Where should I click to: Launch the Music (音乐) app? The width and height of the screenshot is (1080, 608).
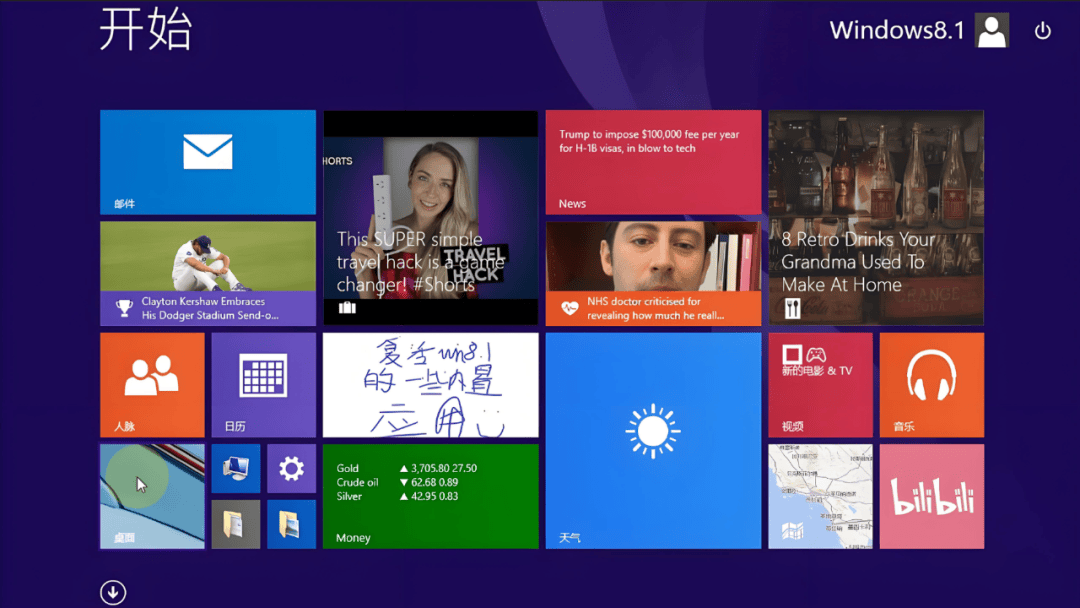[931, 384]
